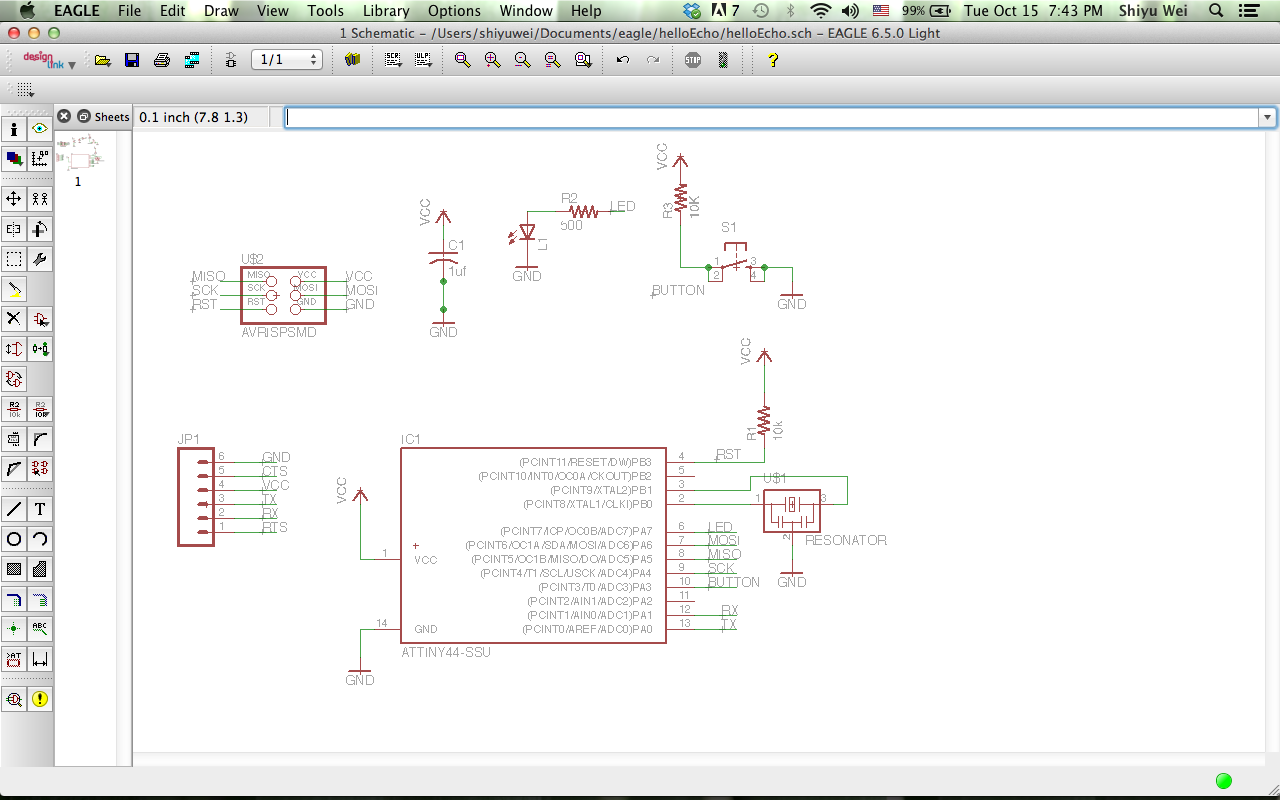Select the Paste tool
The width and height of the screenshot is (1280, 800).
pyautogui.click(x=14, y=289)
